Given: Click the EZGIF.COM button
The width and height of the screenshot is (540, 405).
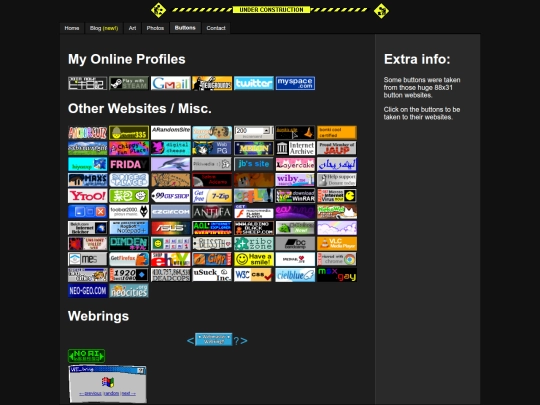Looking at the screenshot, I should (x=170, y=212).
